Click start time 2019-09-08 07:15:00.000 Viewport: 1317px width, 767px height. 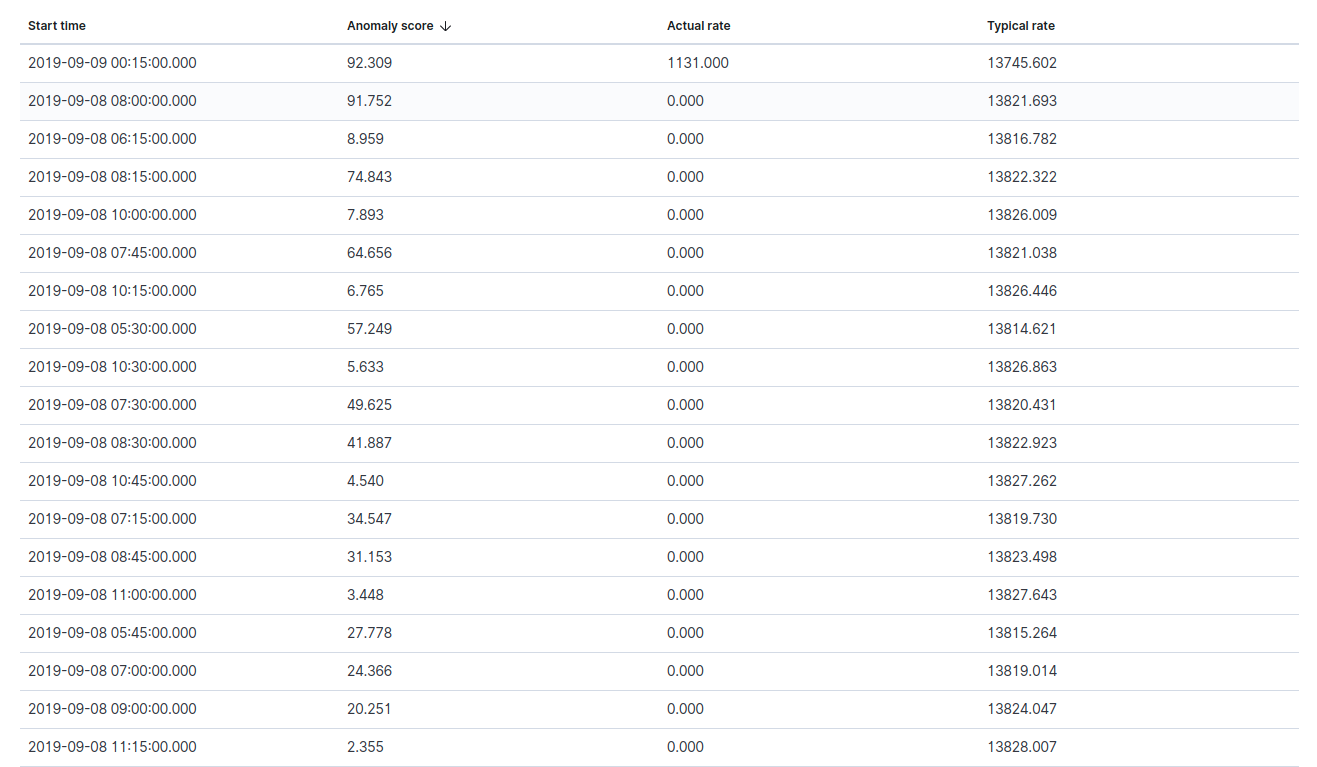(112, 518)
